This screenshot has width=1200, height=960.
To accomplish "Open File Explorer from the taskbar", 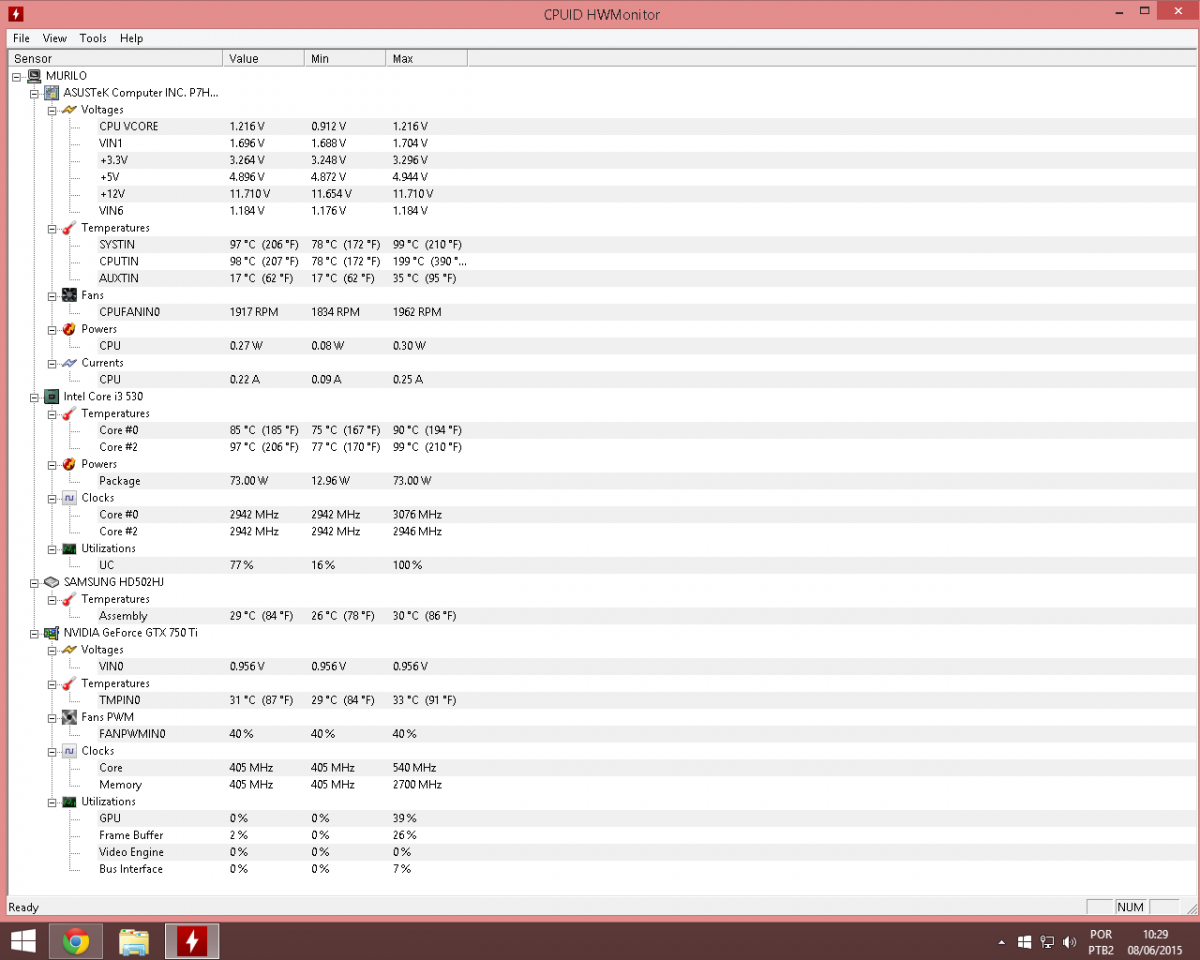I will click(134, 941).
